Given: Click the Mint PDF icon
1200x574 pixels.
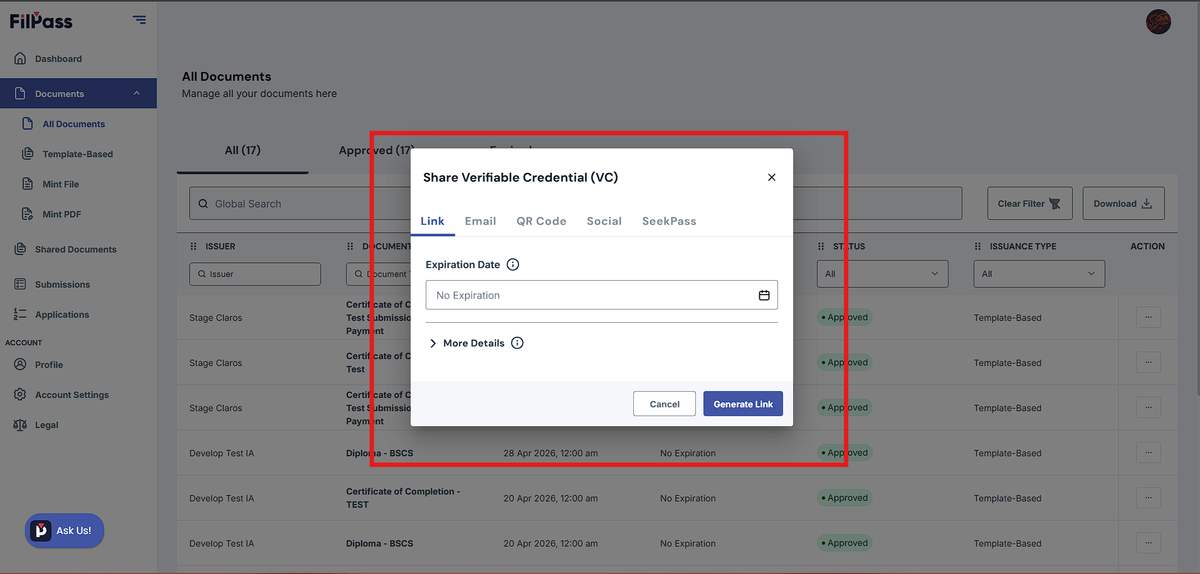Looking at the screenshot, I should (28, 214).
